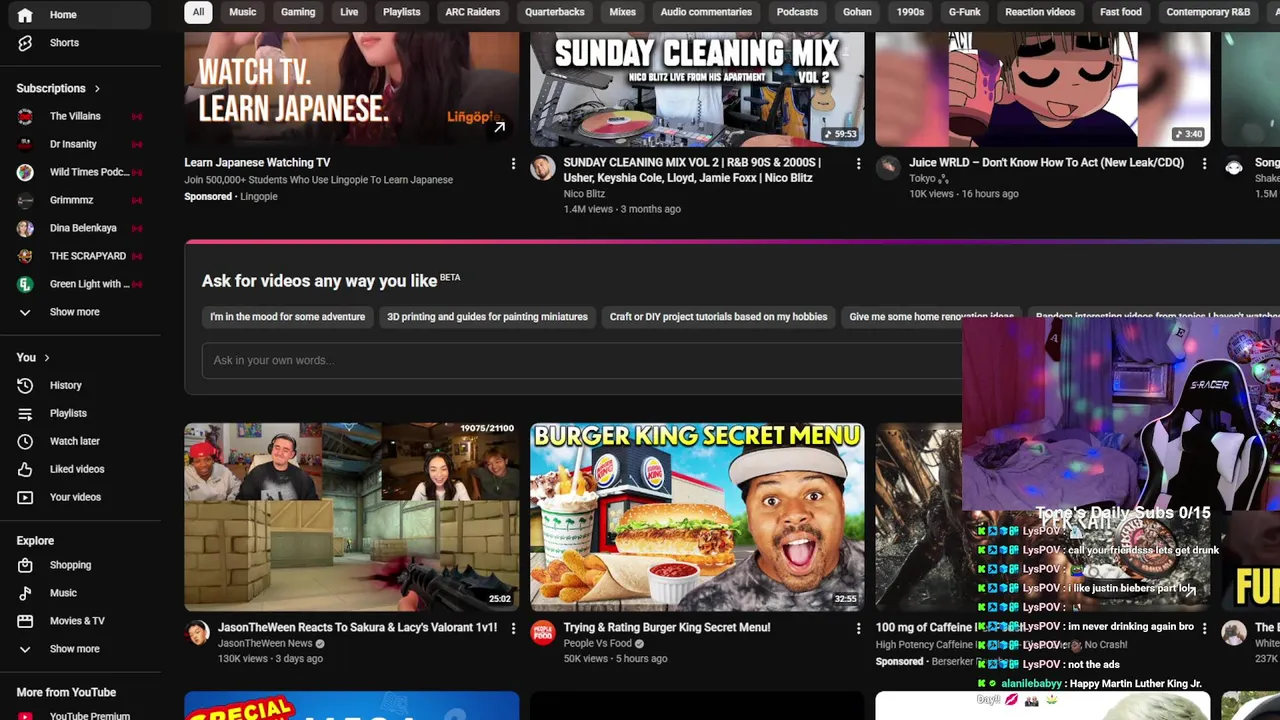Select the ARC Raiders filter chip
This screenshot has height=720, width=1280.
pos(473,12)
